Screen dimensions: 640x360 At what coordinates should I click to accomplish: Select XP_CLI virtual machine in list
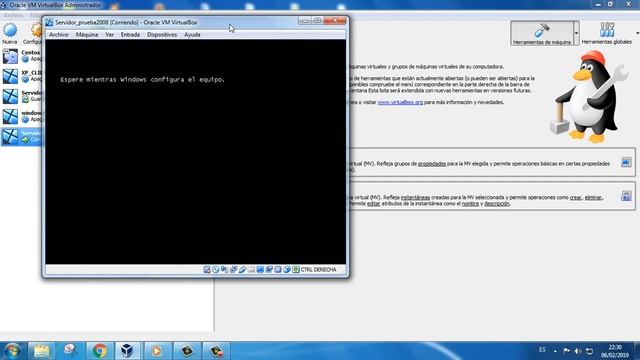click(x=21, y=76)
